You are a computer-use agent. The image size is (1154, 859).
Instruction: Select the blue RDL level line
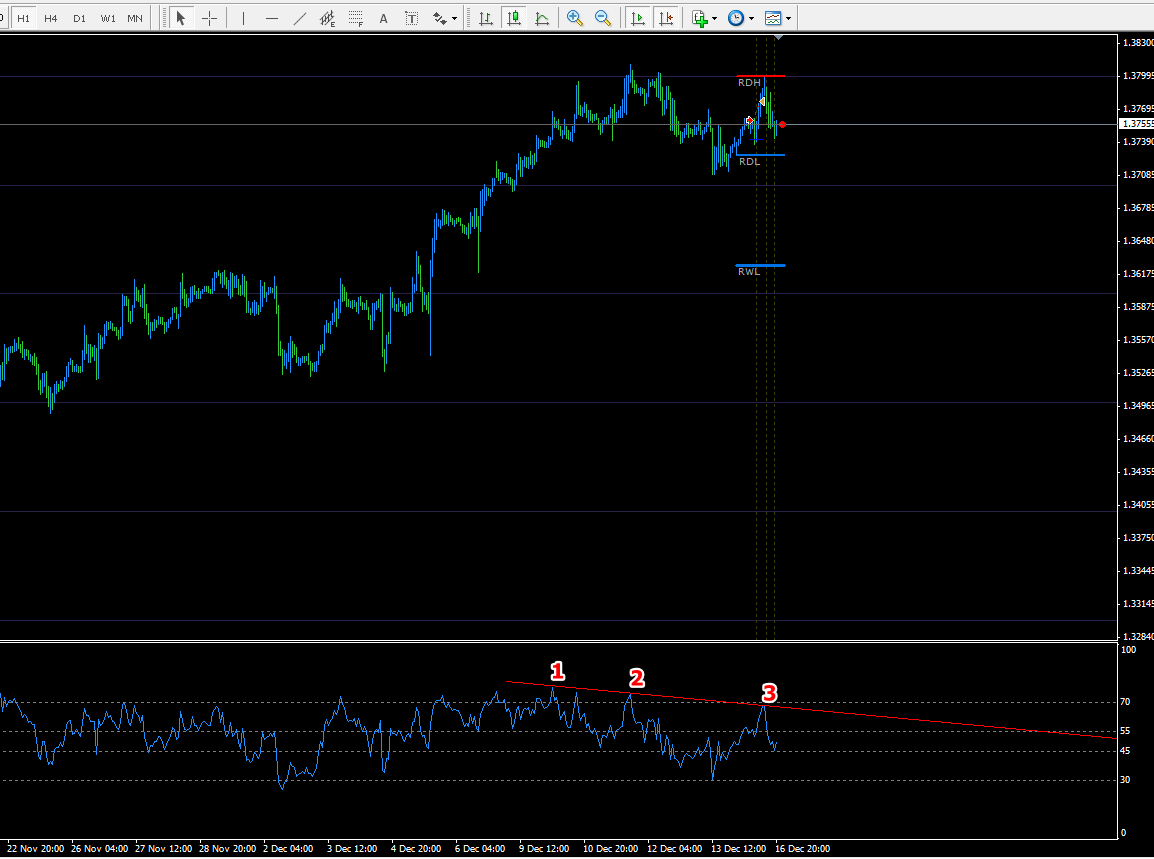click(x=760, y=155)
